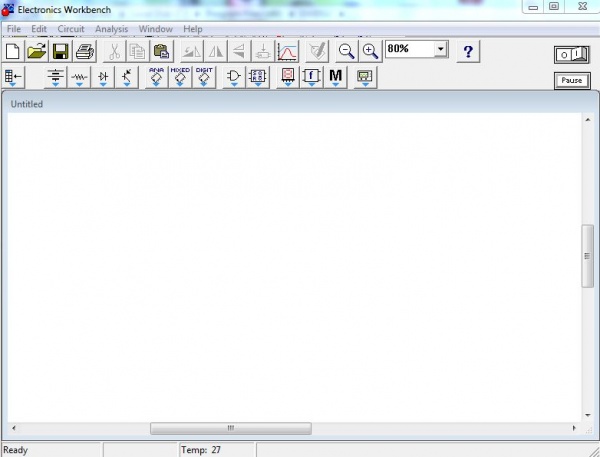Screen dimensions: 600x457
Task: Click the Create Subcircuit icon
Action: click(x=263, y=51)
